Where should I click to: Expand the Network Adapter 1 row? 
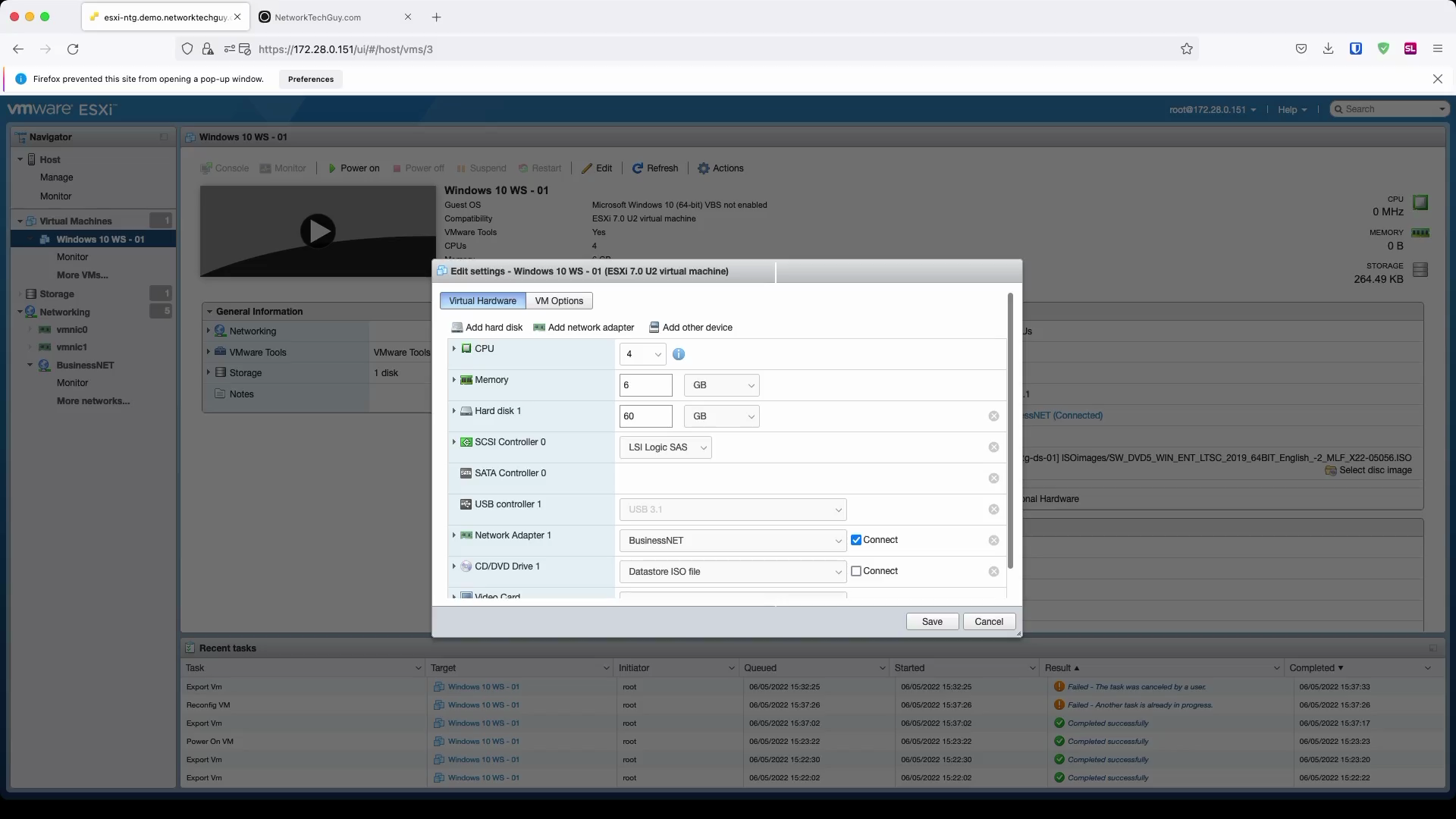(454, 535)
